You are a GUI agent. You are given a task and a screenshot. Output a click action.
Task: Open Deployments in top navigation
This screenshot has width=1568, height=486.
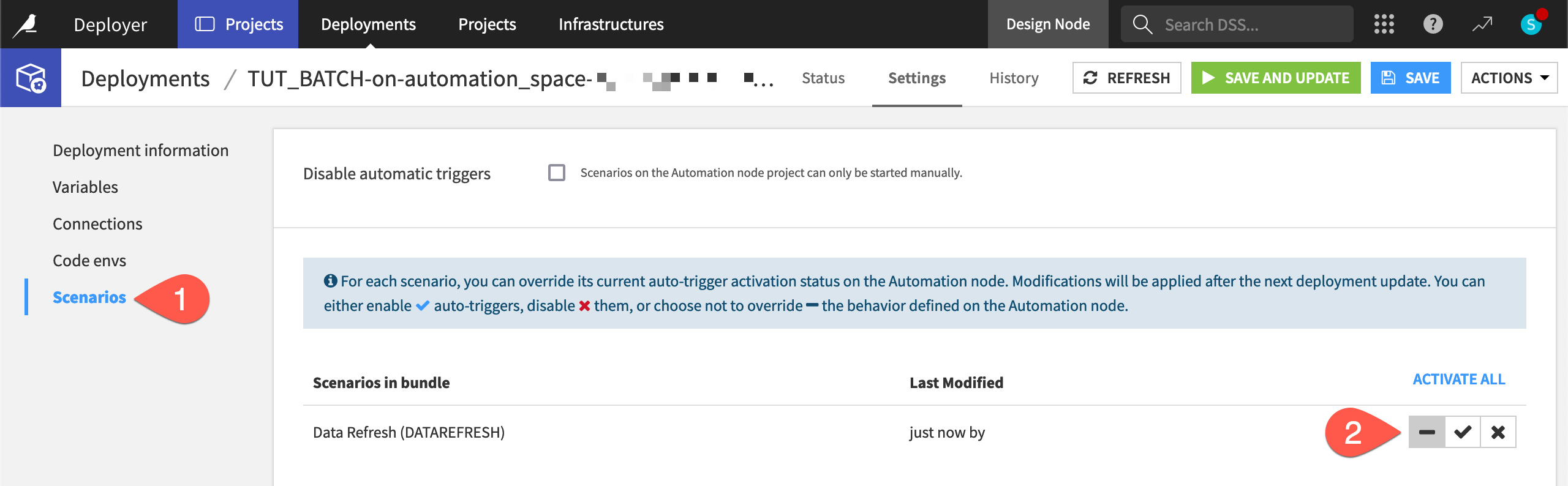click(x=368, y=24)
